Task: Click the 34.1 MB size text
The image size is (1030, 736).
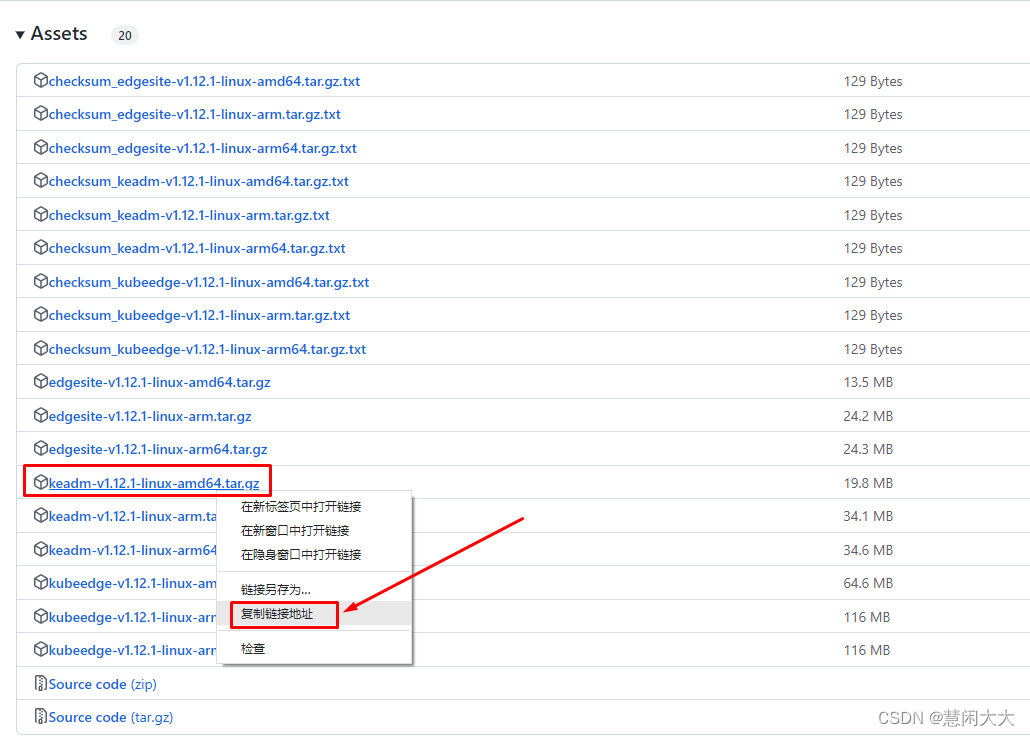Action: pos(868,516)
